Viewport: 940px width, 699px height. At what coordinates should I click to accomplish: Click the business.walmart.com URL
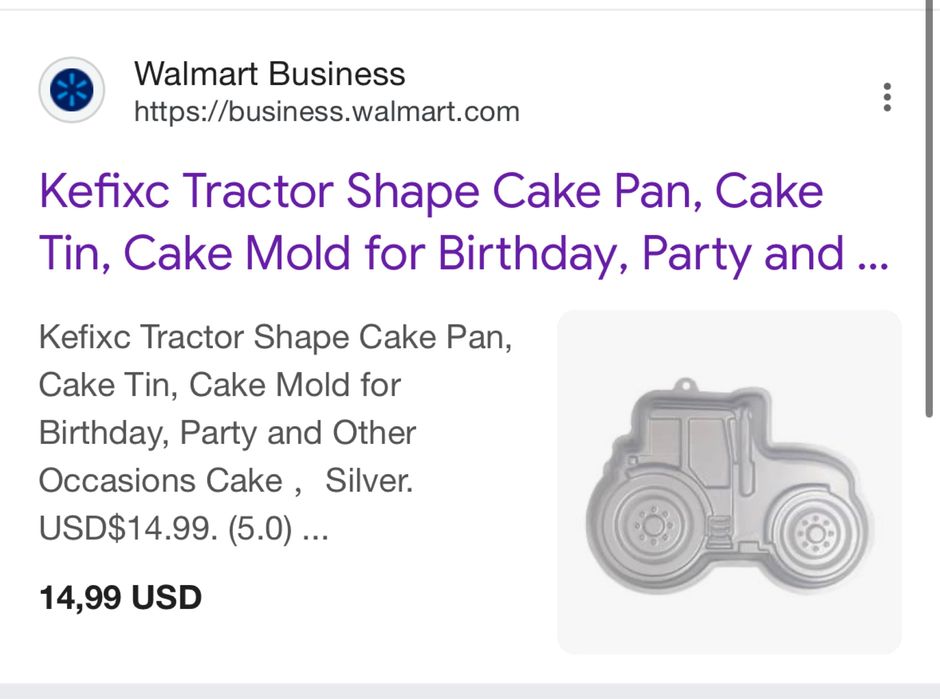tap(326, 112)
